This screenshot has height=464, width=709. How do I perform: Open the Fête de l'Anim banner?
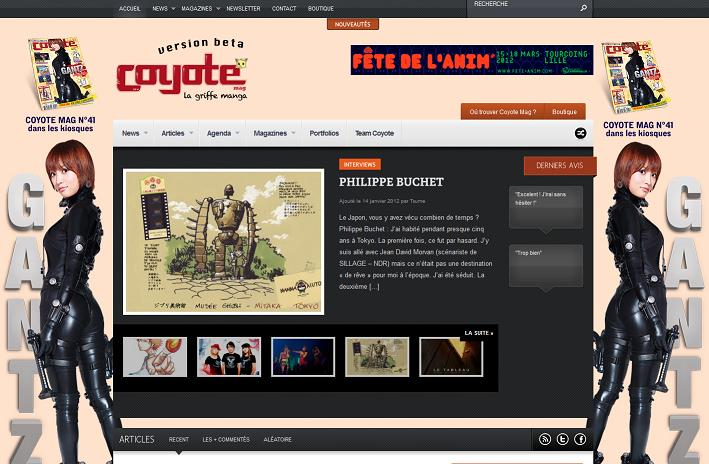472,60
